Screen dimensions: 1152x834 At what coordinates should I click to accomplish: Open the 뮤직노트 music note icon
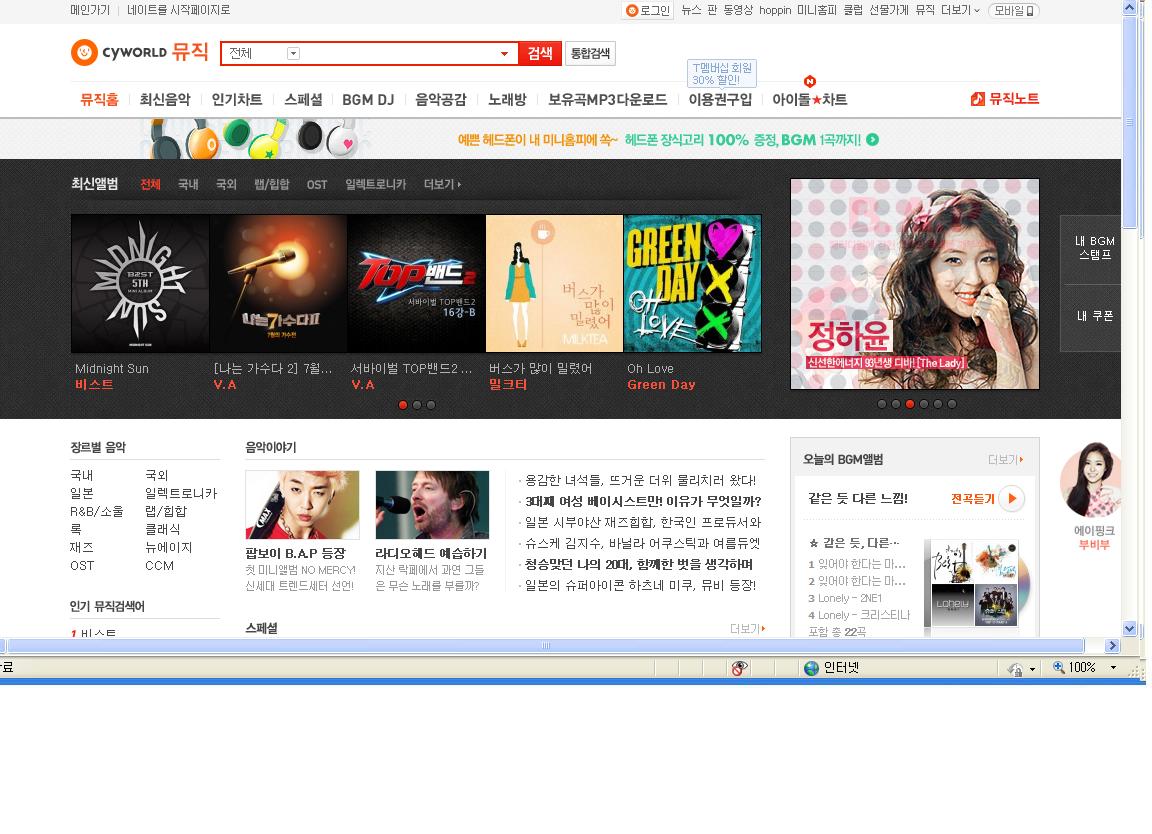(976, 98)
